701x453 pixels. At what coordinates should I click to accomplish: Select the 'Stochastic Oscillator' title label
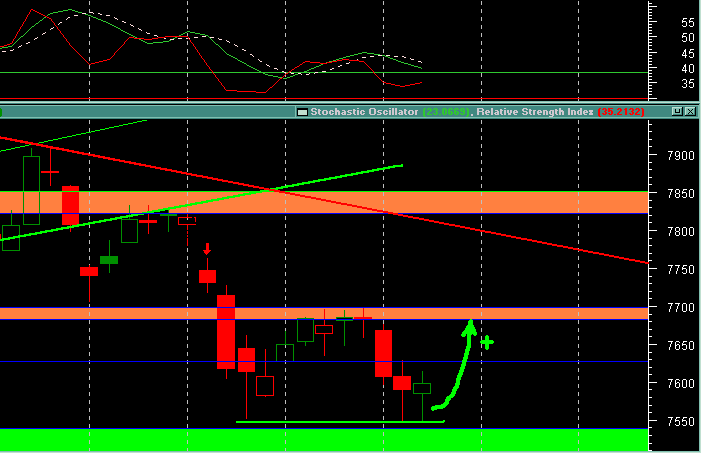pyautogui.click(x=364, y=112)
